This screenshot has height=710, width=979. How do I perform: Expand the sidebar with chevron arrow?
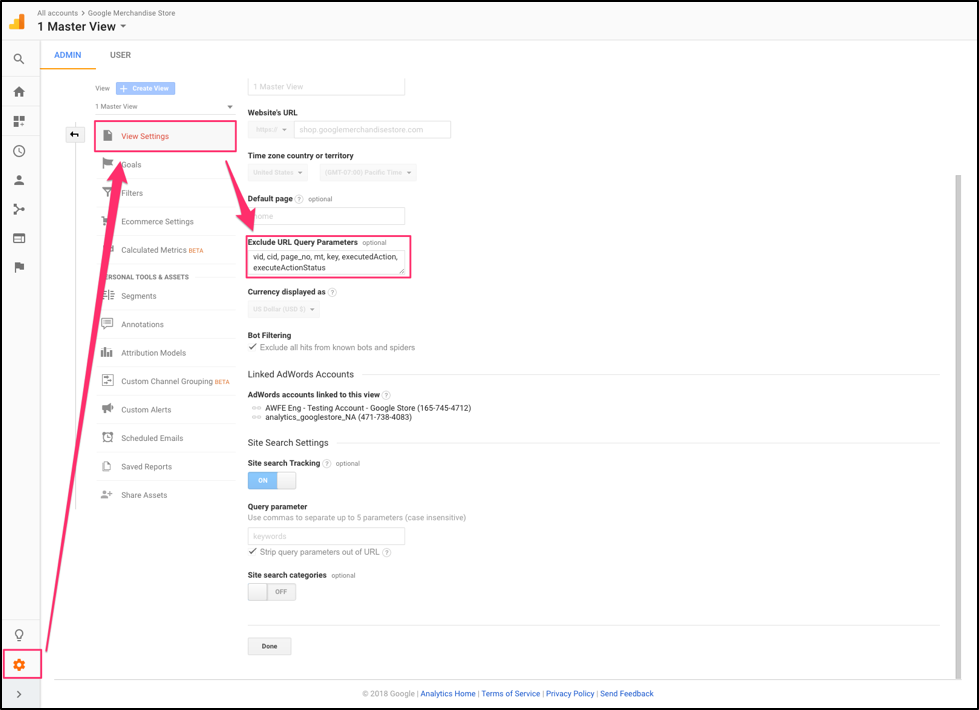click(x=19, y=694)
